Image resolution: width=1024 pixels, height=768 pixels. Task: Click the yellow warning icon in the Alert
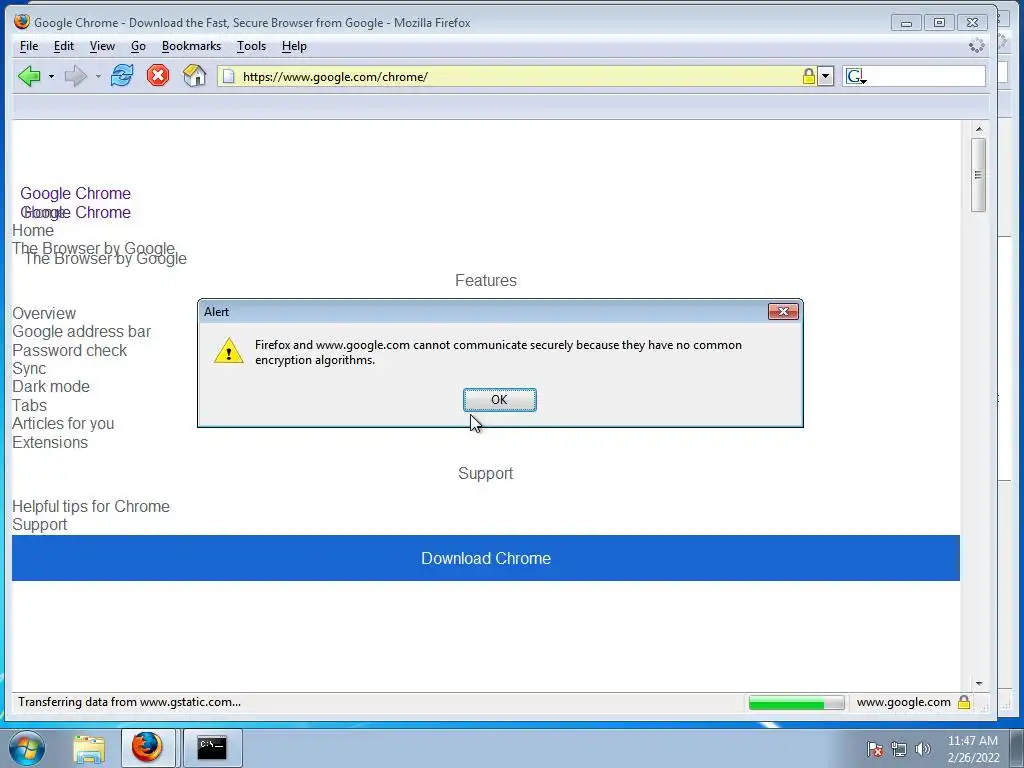pos(229,351)
